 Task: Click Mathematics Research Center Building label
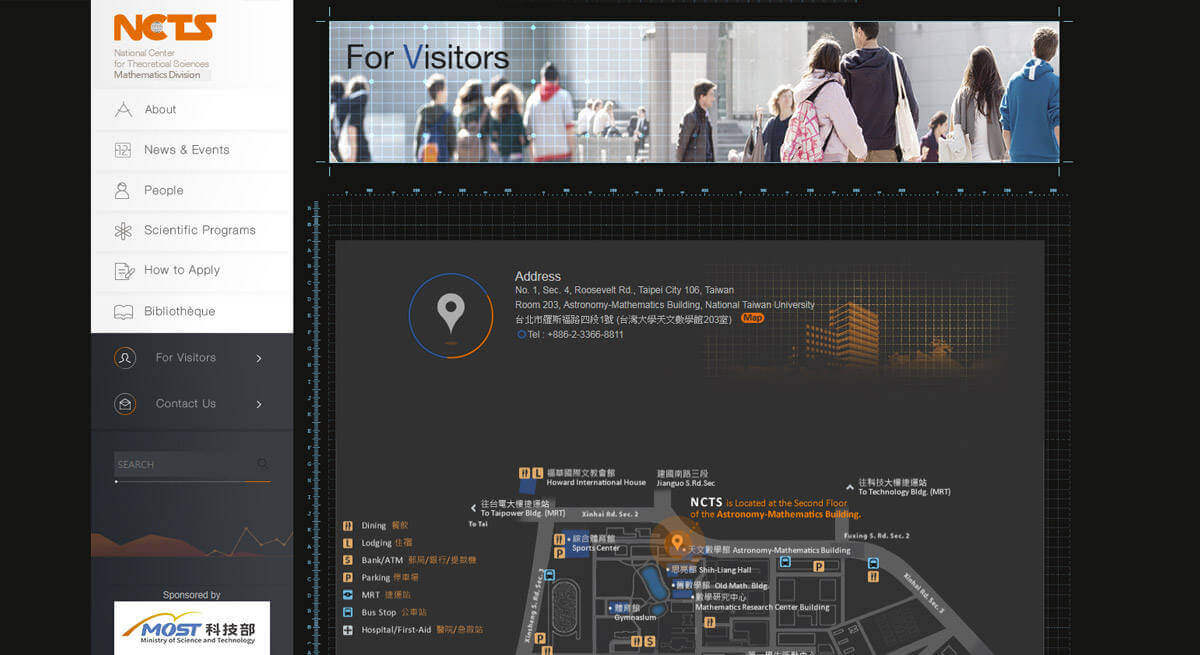(x=762, y=607)
